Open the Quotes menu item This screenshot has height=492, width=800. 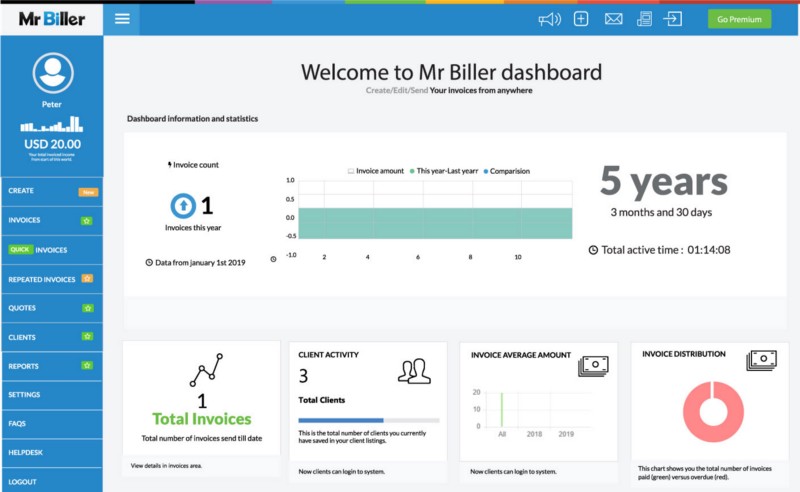52,308
